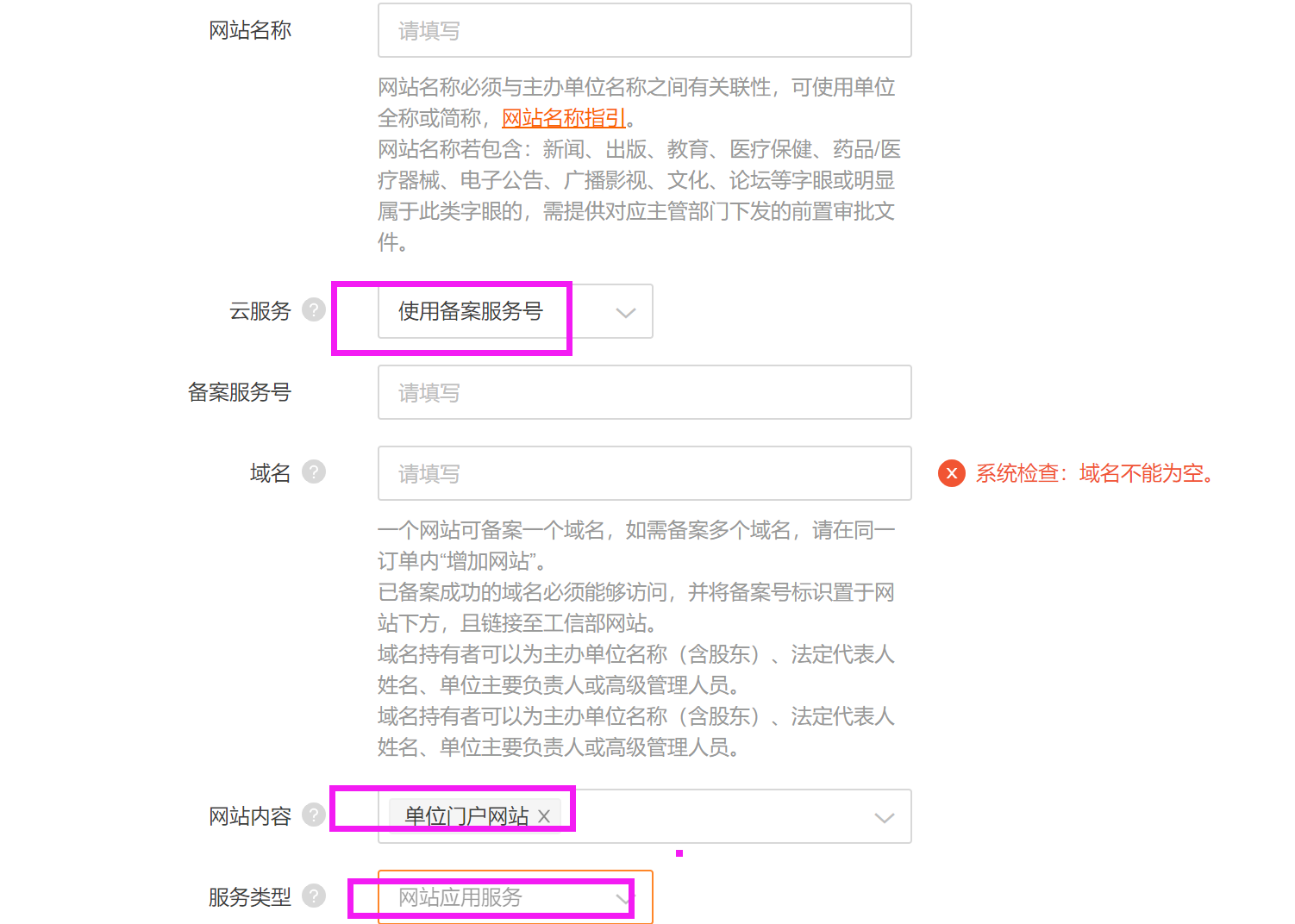The width and height of the screenshot is (1295, 924).
Task: Click the question mark icon beside 域名
Action: (313, 471)
